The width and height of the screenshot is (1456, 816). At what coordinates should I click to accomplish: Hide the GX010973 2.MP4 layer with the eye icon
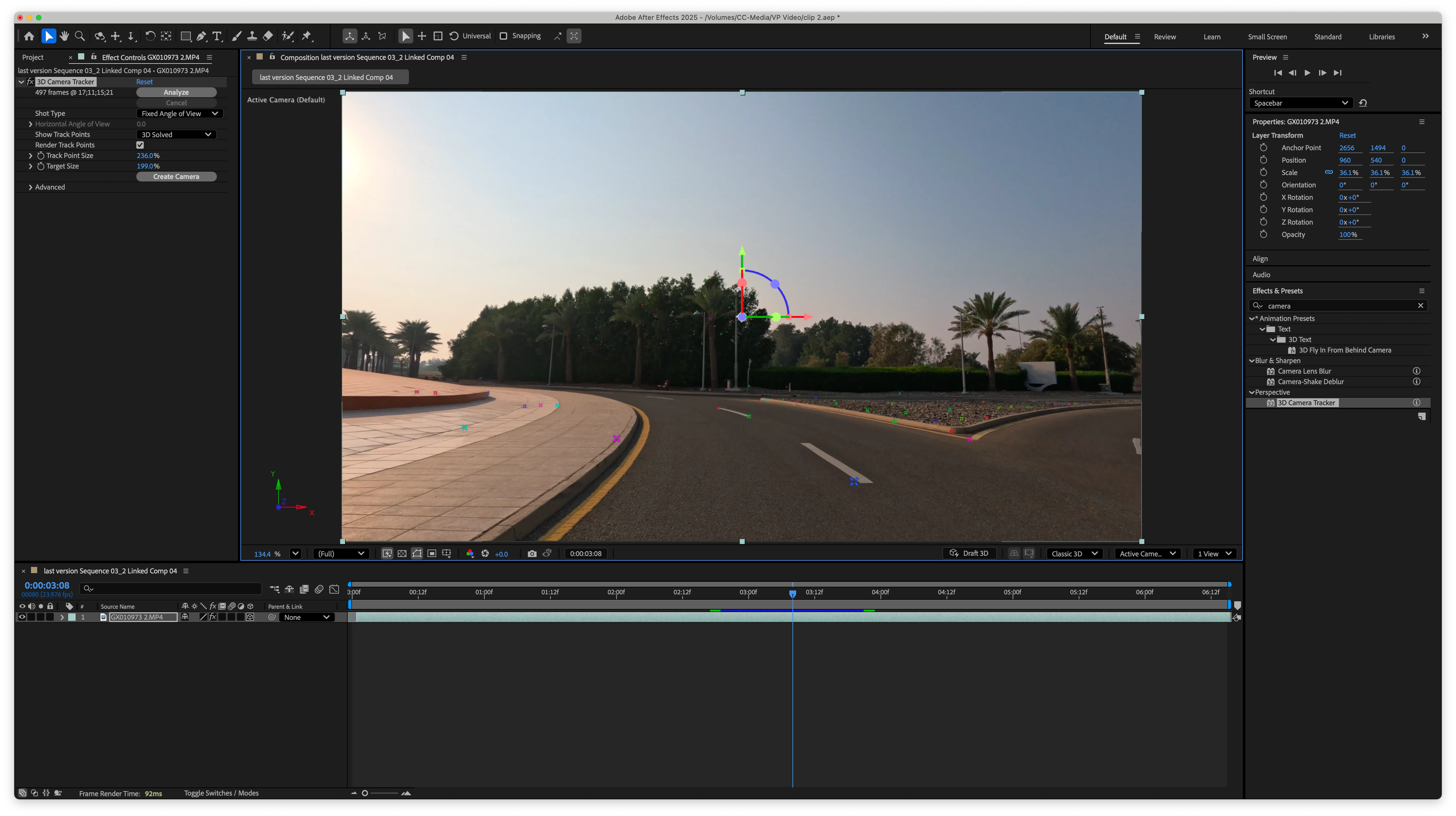click(22, 617)
